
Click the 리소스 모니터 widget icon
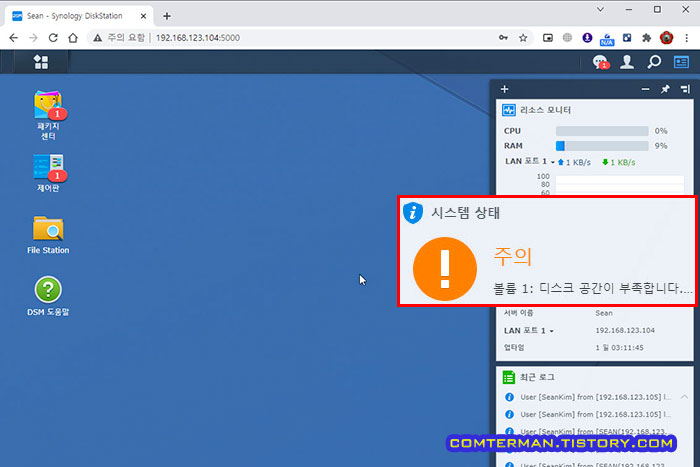pos(509,110)
